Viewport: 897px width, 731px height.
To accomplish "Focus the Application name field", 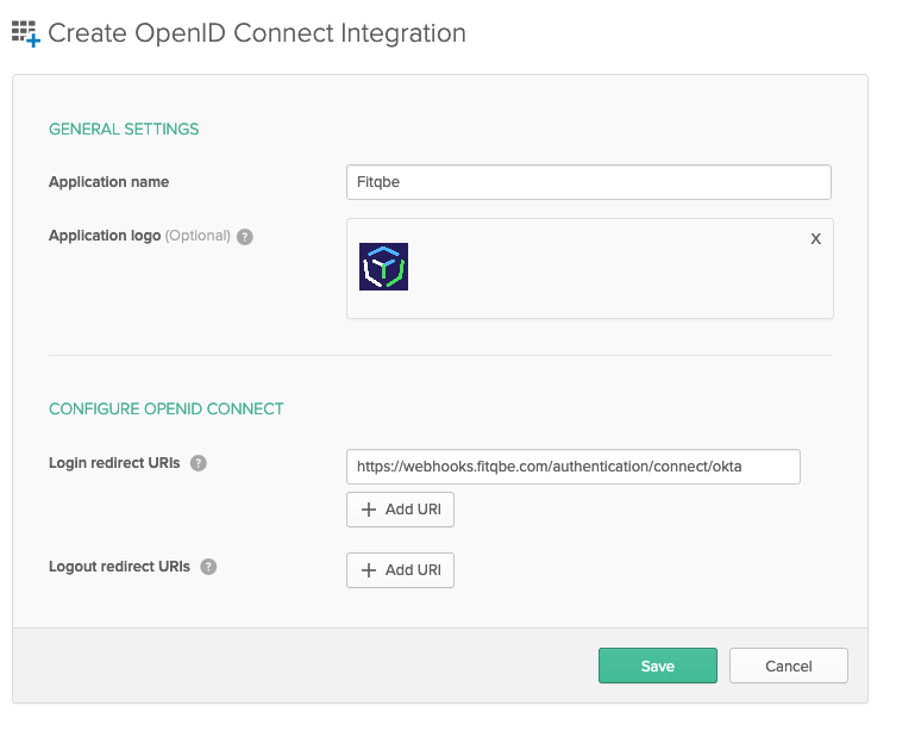I will tap(589, 182).
